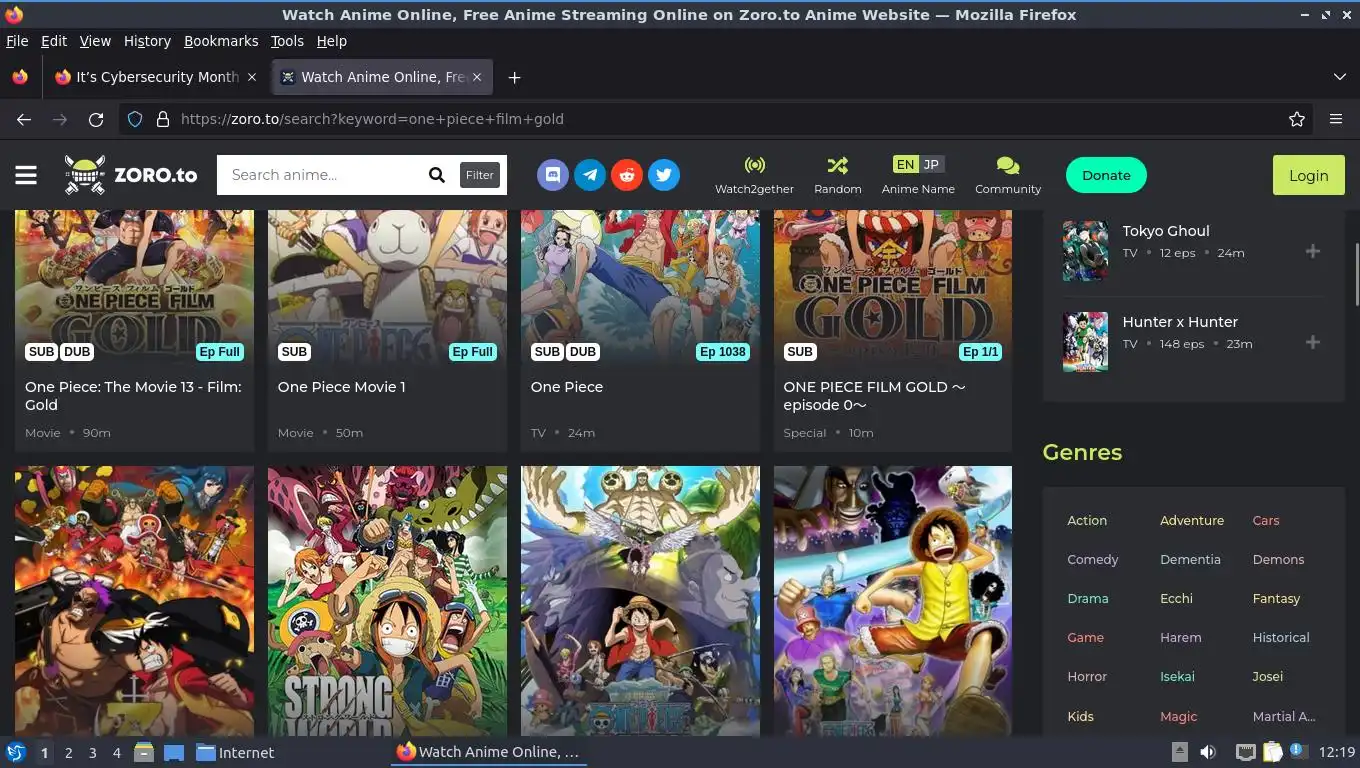Screen dimensions: 1360x768
Task: Open the Community section
Action: pos(1008,175)
